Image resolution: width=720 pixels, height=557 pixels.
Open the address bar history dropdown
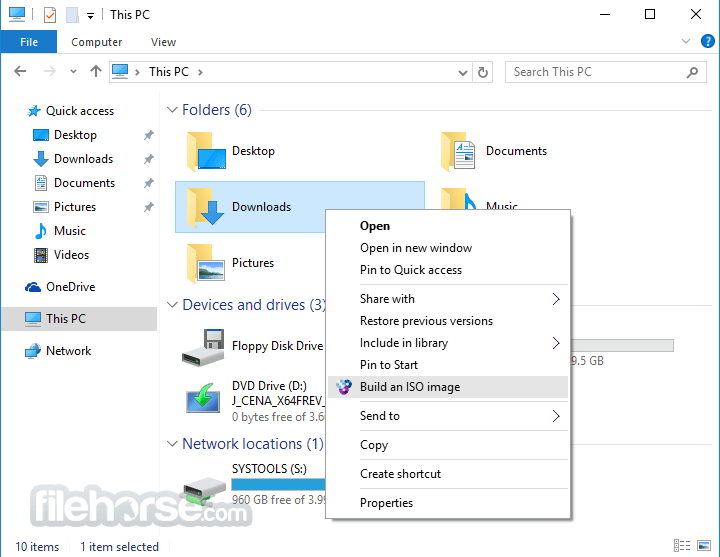463,73
